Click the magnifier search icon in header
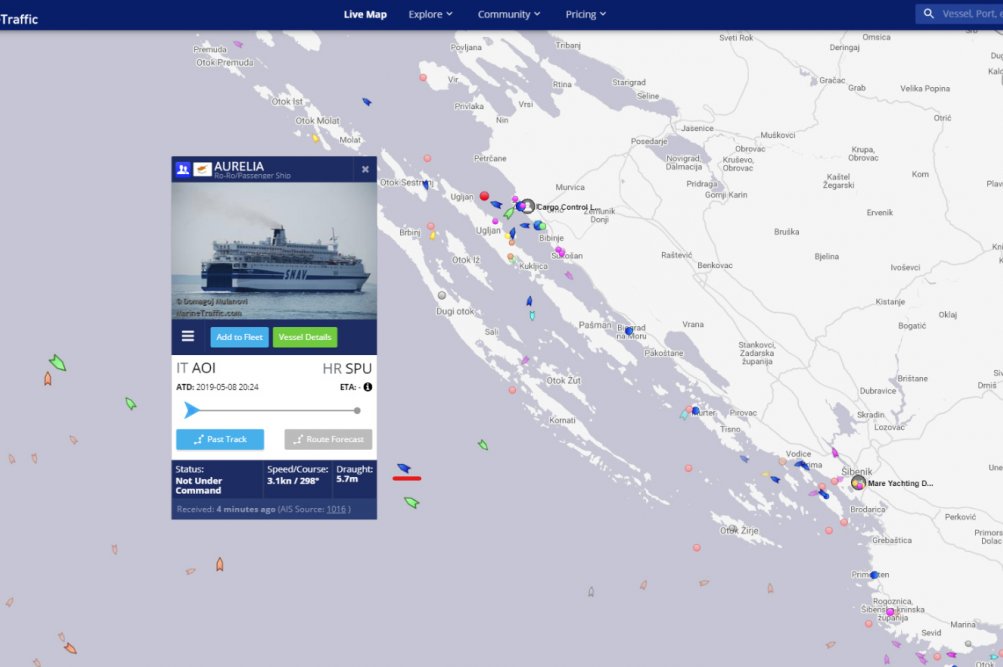This screenshot has width=1003, height=667. coord(928,13)
